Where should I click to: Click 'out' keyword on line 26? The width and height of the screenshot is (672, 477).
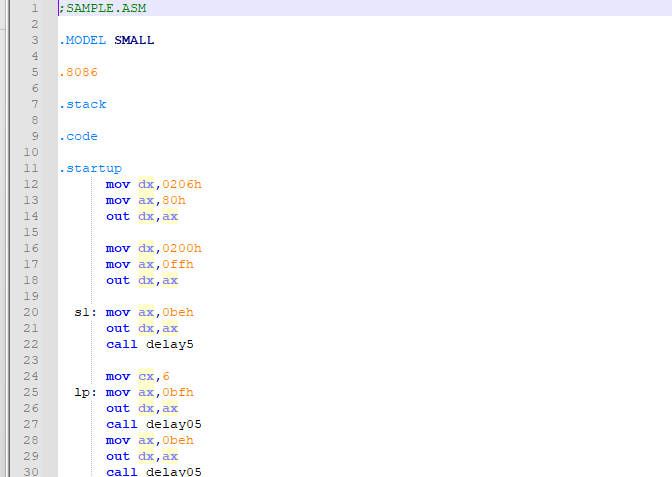pos(118,408)
